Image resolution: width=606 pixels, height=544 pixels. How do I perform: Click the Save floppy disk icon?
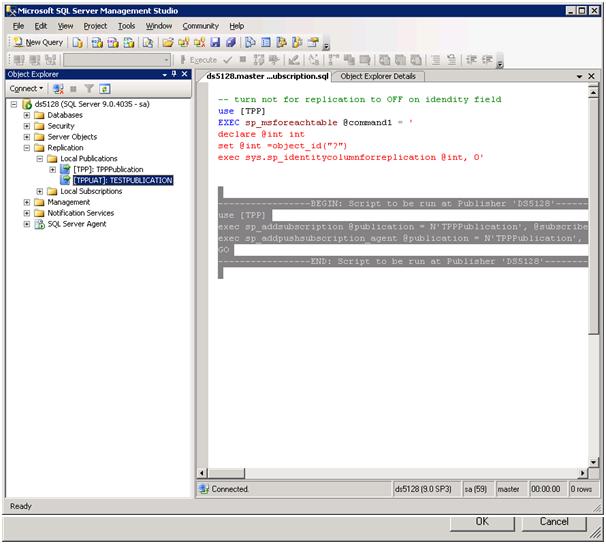(215, 42)
